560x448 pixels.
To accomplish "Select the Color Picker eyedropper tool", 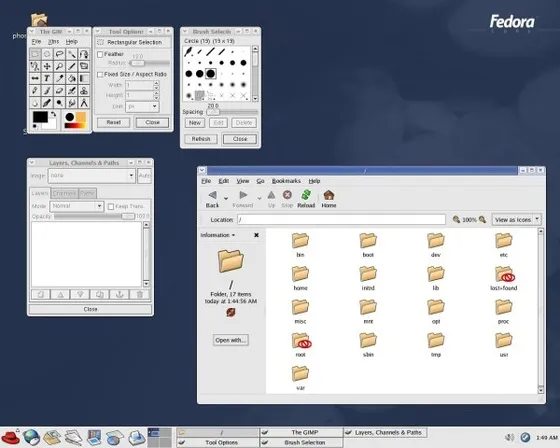I will click(59, 78).
